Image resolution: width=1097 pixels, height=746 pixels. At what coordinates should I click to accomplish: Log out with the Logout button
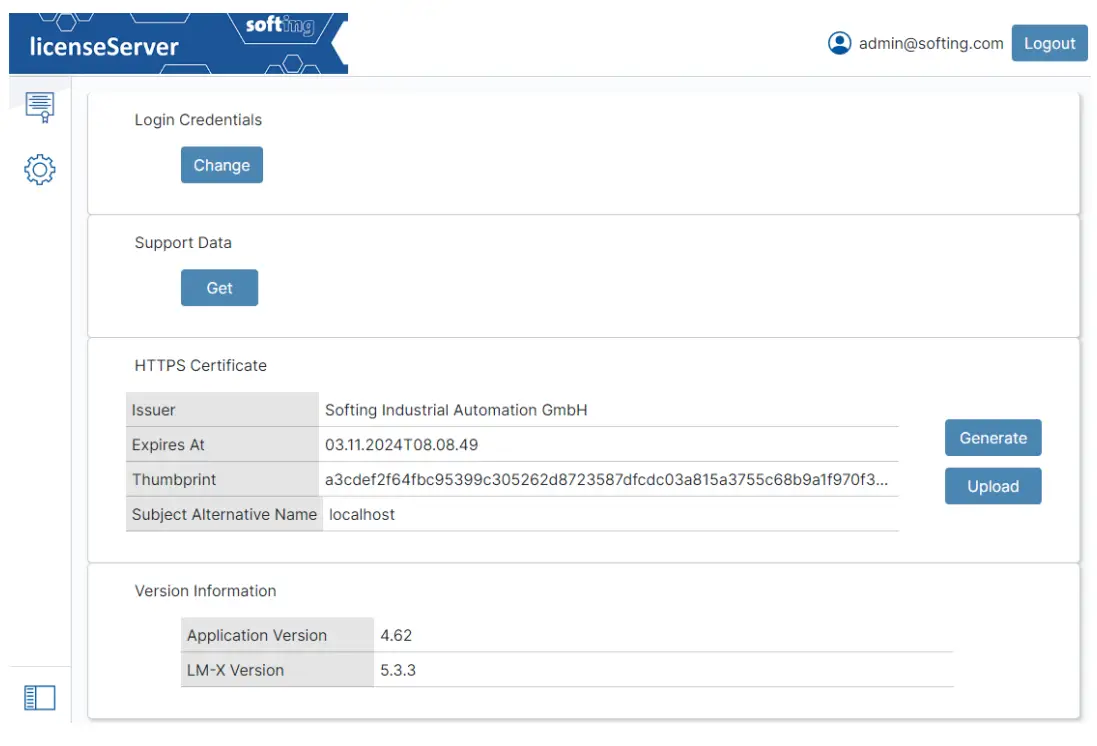tap(1049, 43)
